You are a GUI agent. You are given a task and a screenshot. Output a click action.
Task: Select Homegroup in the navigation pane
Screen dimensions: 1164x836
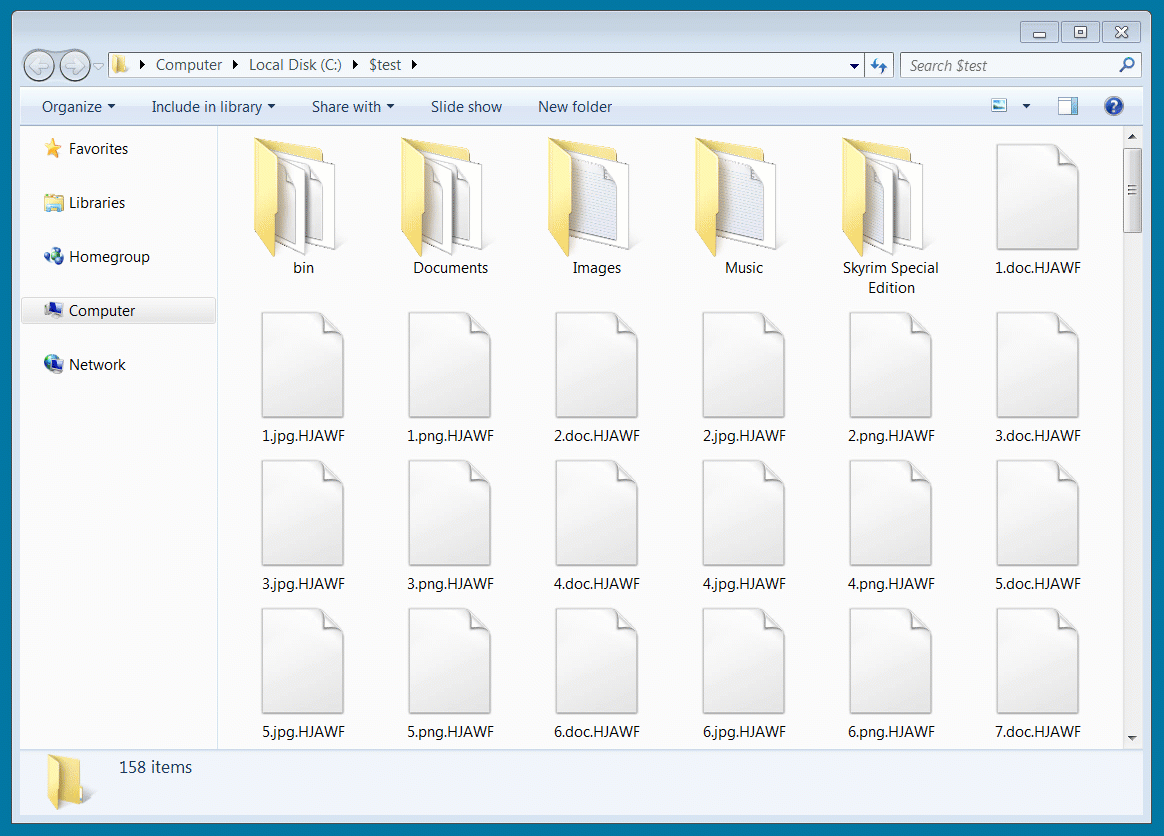pos(97,257)
